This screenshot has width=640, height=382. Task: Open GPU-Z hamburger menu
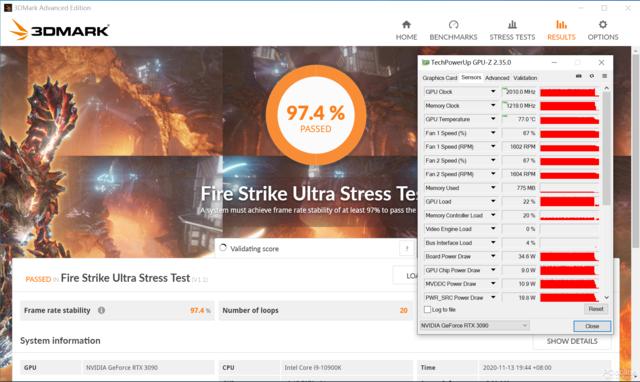pos(604,76)
